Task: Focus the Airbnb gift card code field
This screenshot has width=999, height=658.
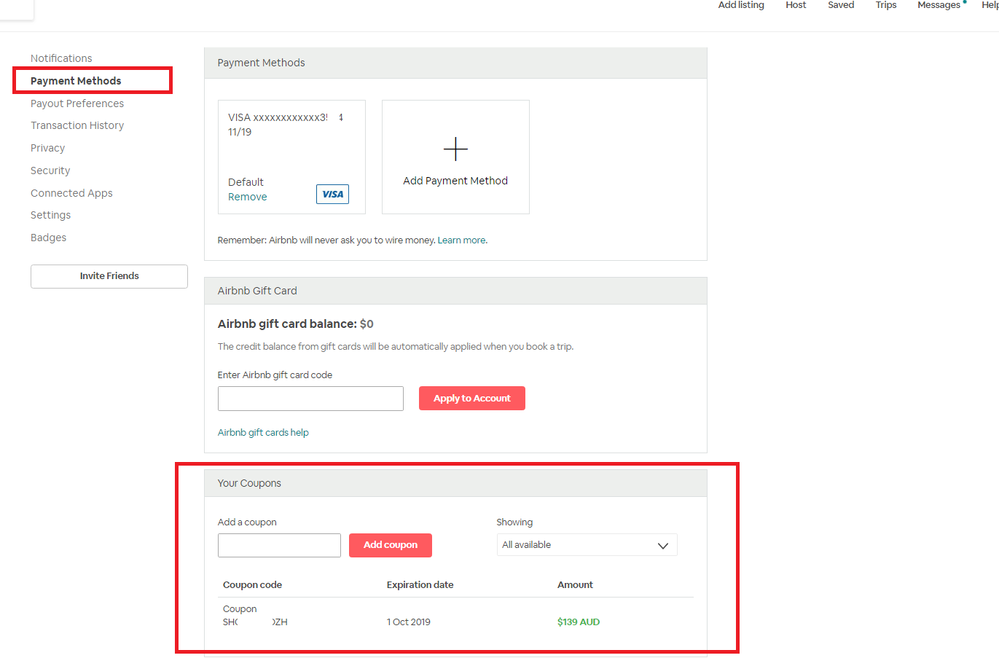Action: pos(310,398)
